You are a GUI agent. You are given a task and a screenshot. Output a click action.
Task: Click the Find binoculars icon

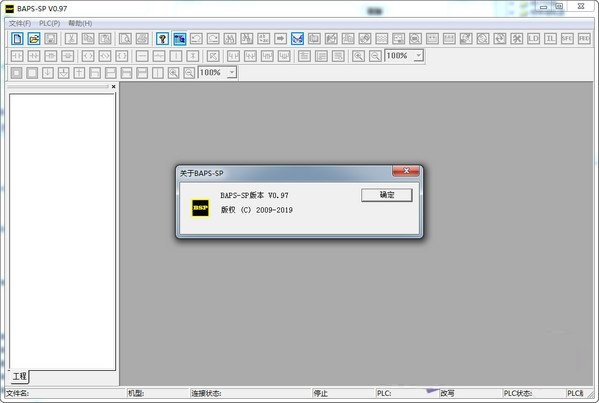[x=230, y=39]
